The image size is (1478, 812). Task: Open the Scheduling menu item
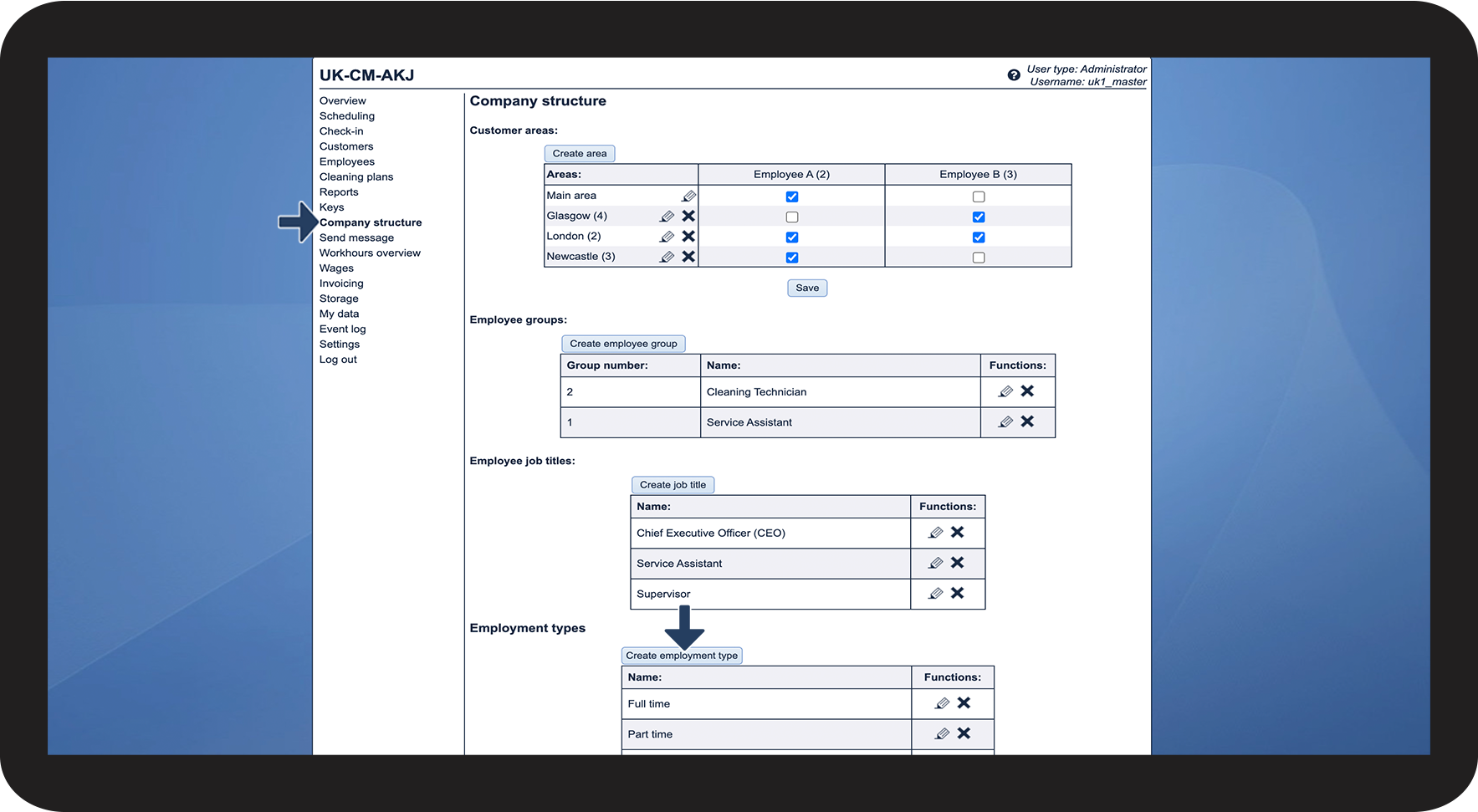(346, 116)
